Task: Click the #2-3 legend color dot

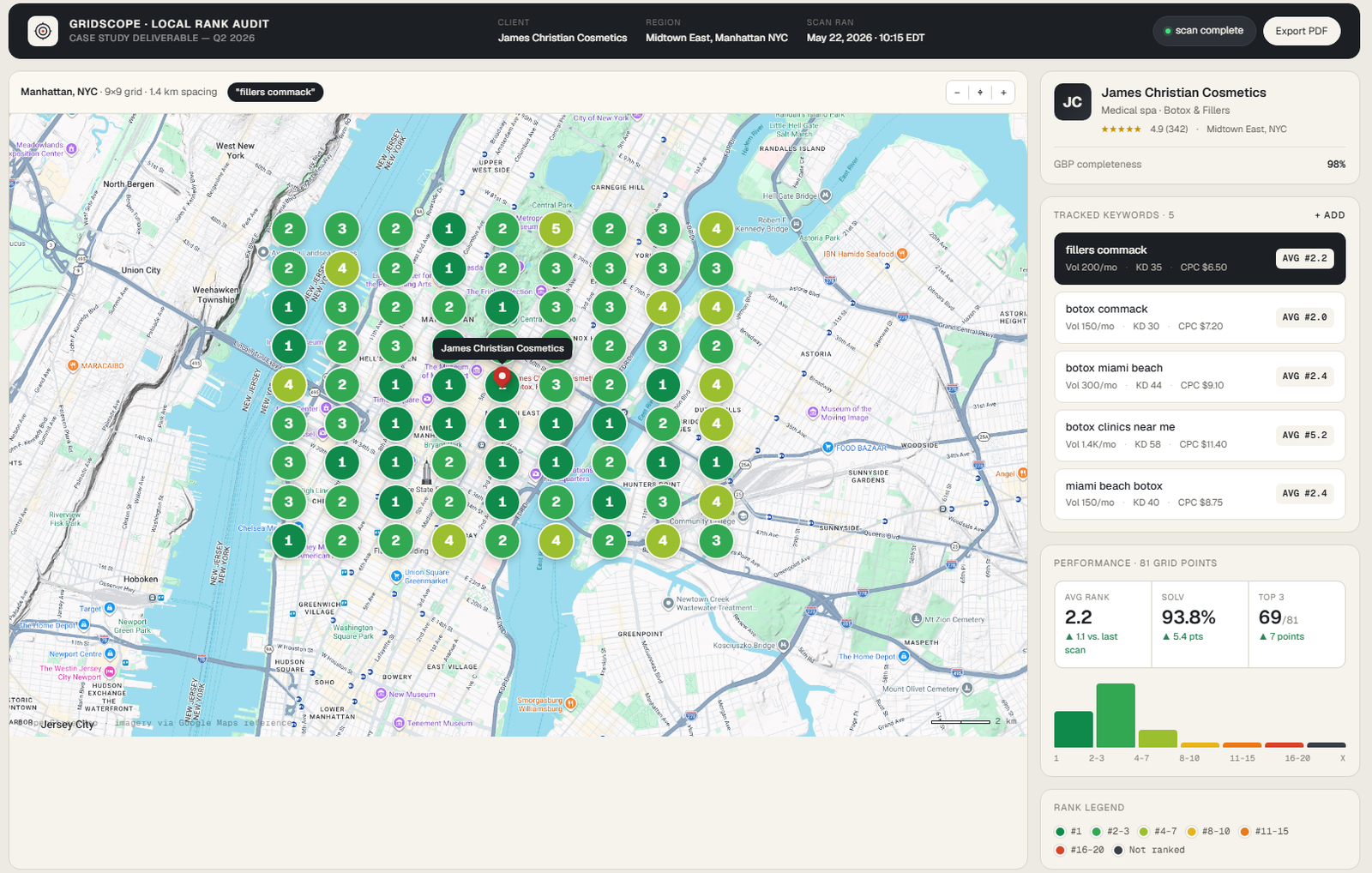Action: (1096, 832)
